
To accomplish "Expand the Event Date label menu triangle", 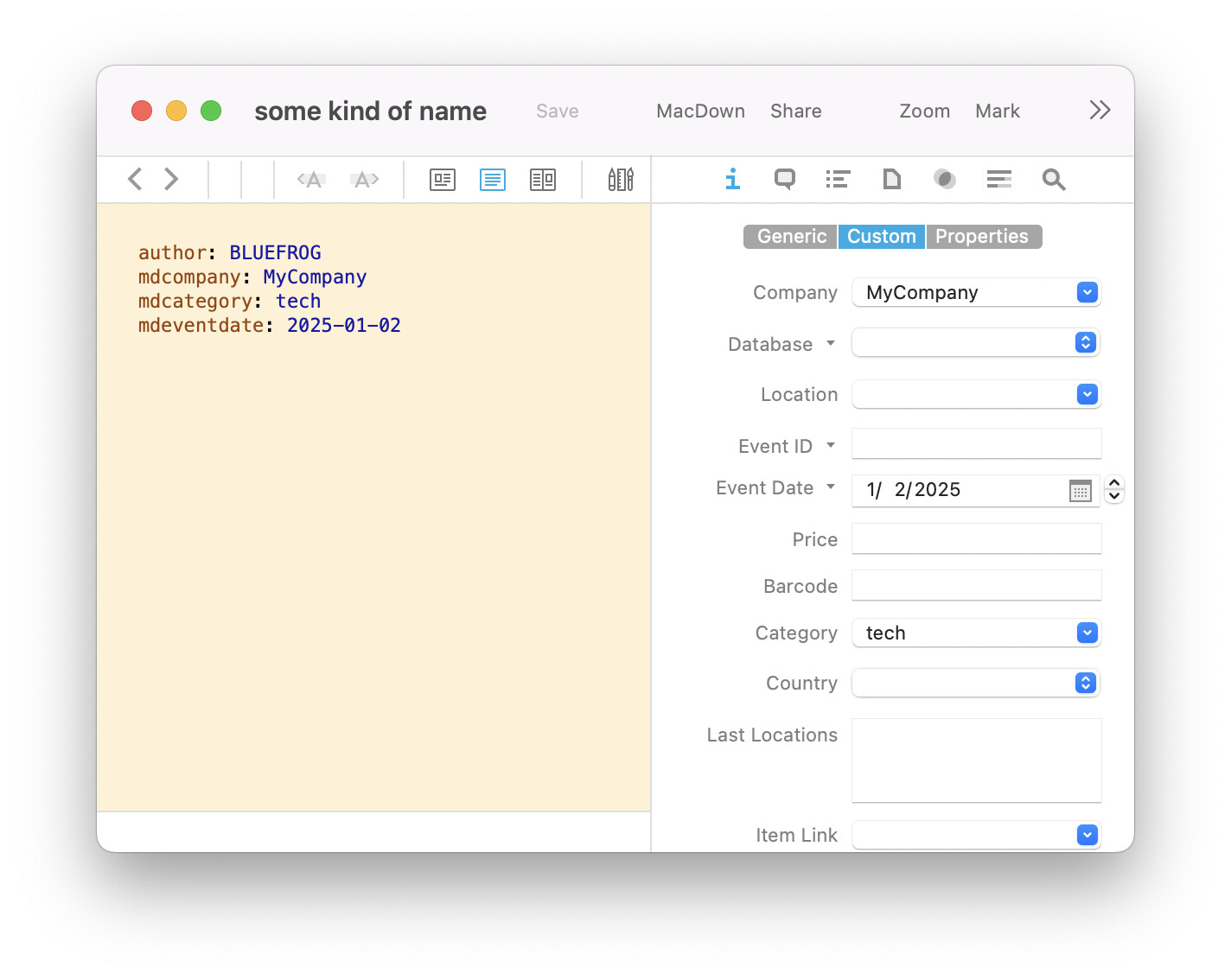I will tap(831, 487).
